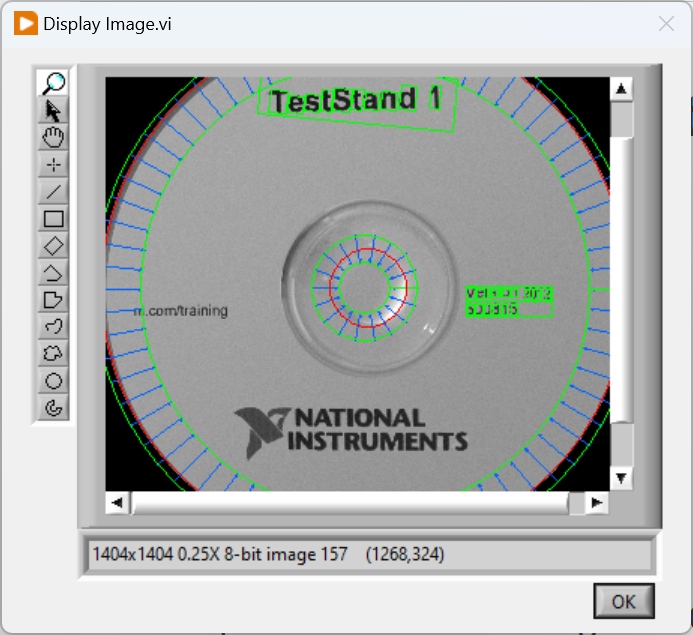Click the vertical scrollbar down arrow
Screen dimensions: 693x635
(621, 478)
